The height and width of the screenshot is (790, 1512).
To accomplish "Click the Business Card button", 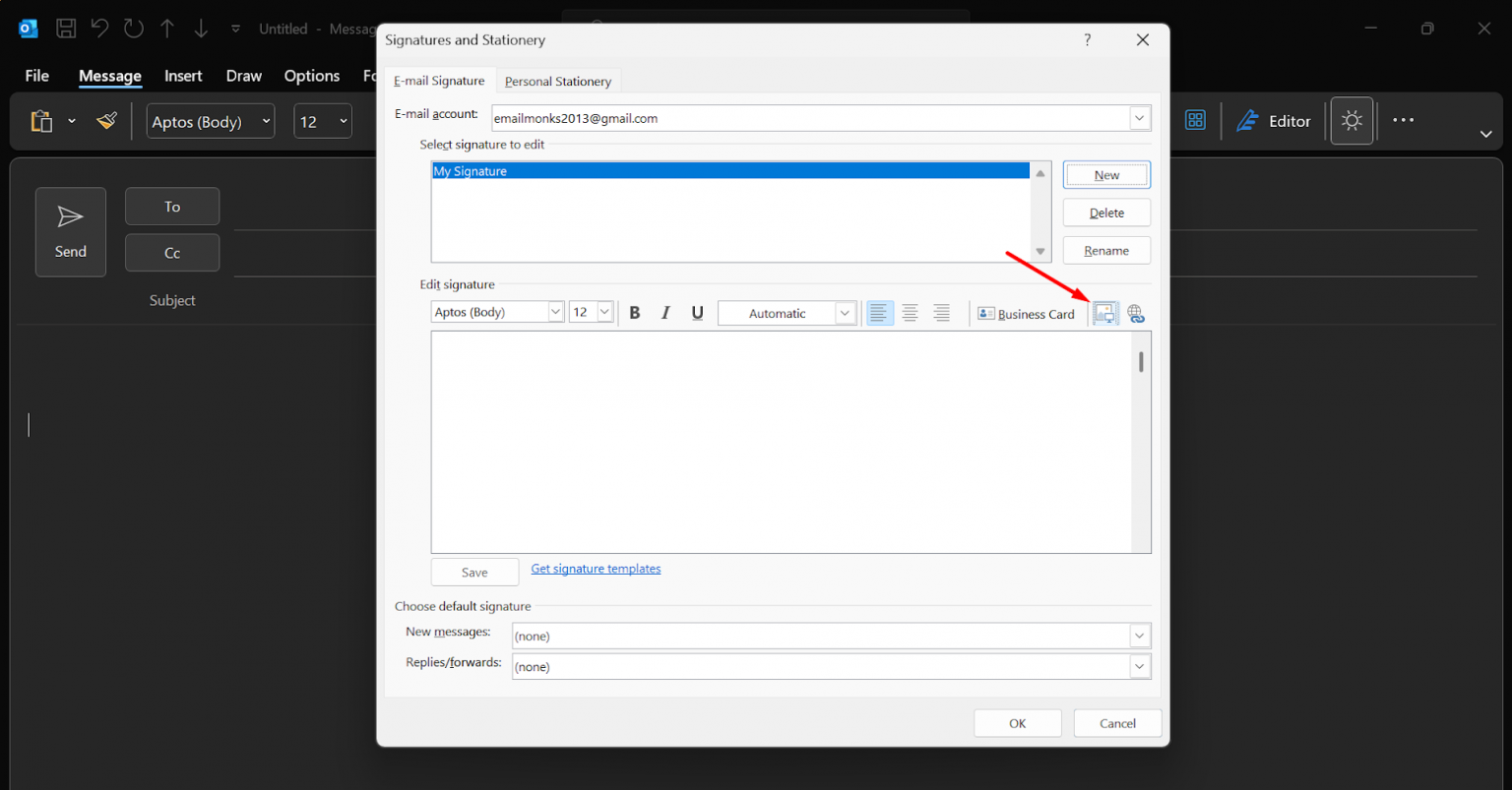I will (1027, 313).
